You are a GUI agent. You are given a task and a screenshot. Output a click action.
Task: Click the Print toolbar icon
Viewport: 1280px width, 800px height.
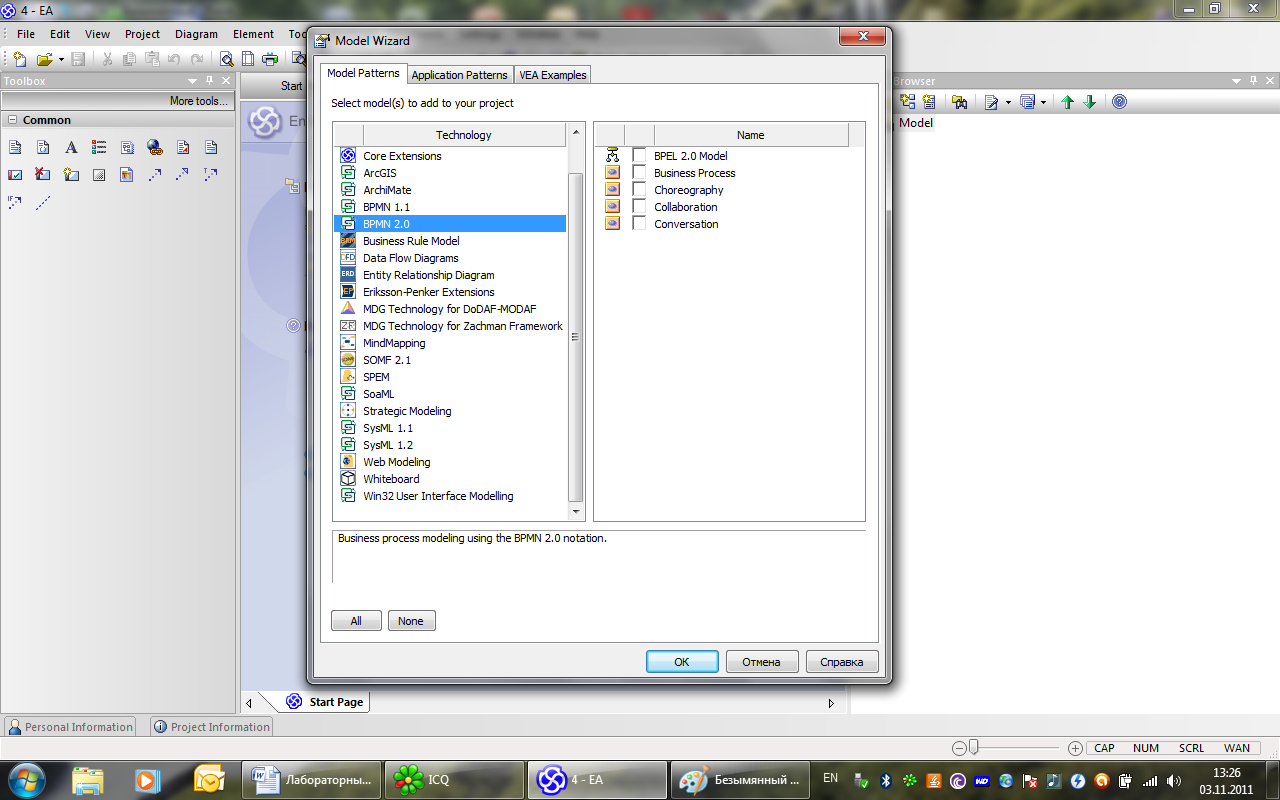pos(270,59)
